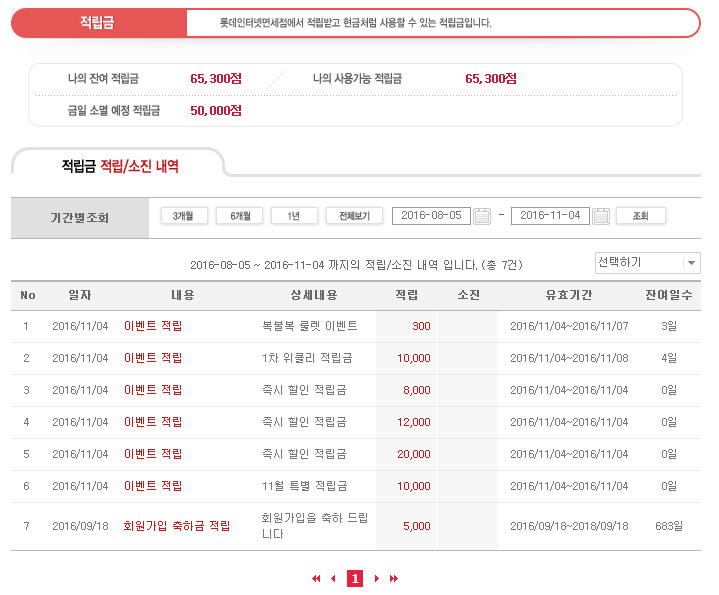The image size is (719, 595).
Task: Open the start date calendar picker icon
Action: tap(481, 216)
